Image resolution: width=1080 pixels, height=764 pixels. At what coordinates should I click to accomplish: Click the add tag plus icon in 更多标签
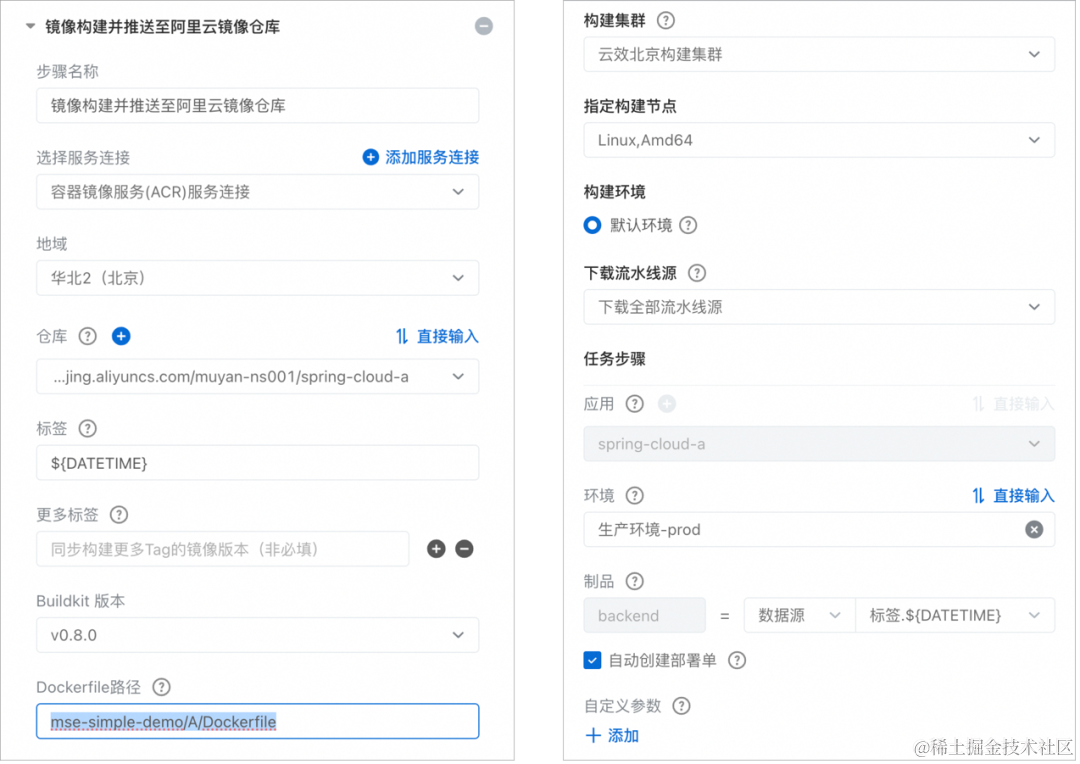pyautogui.click(x=436, y=549)
